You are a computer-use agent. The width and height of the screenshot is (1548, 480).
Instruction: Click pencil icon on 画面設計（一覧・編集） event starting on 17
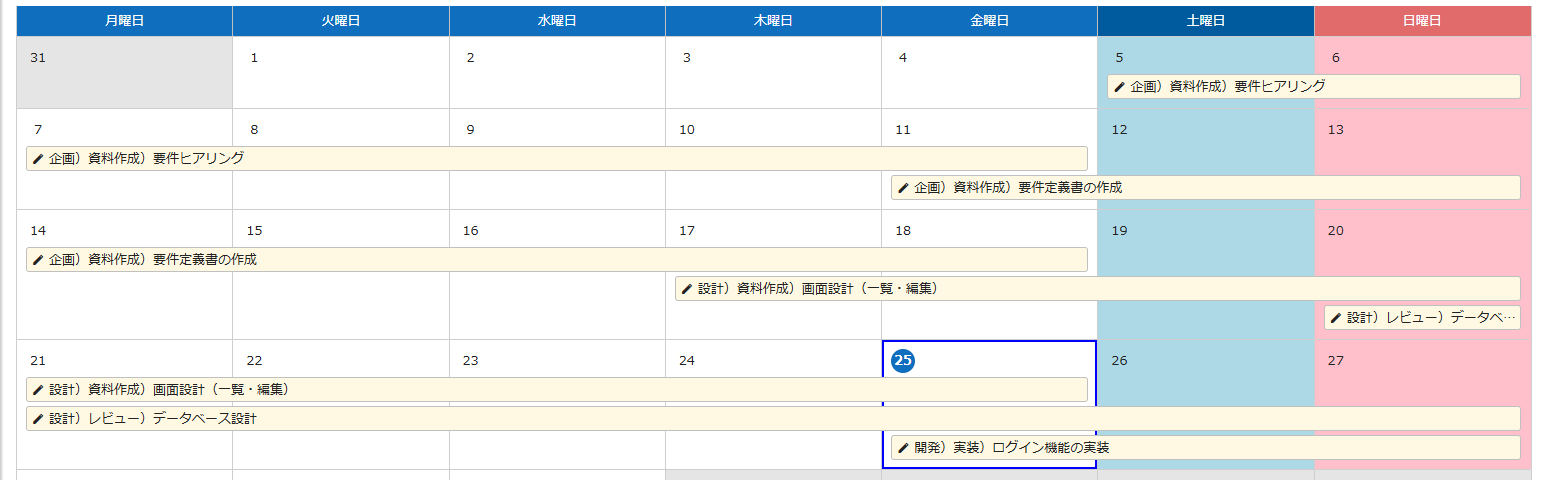687,289
